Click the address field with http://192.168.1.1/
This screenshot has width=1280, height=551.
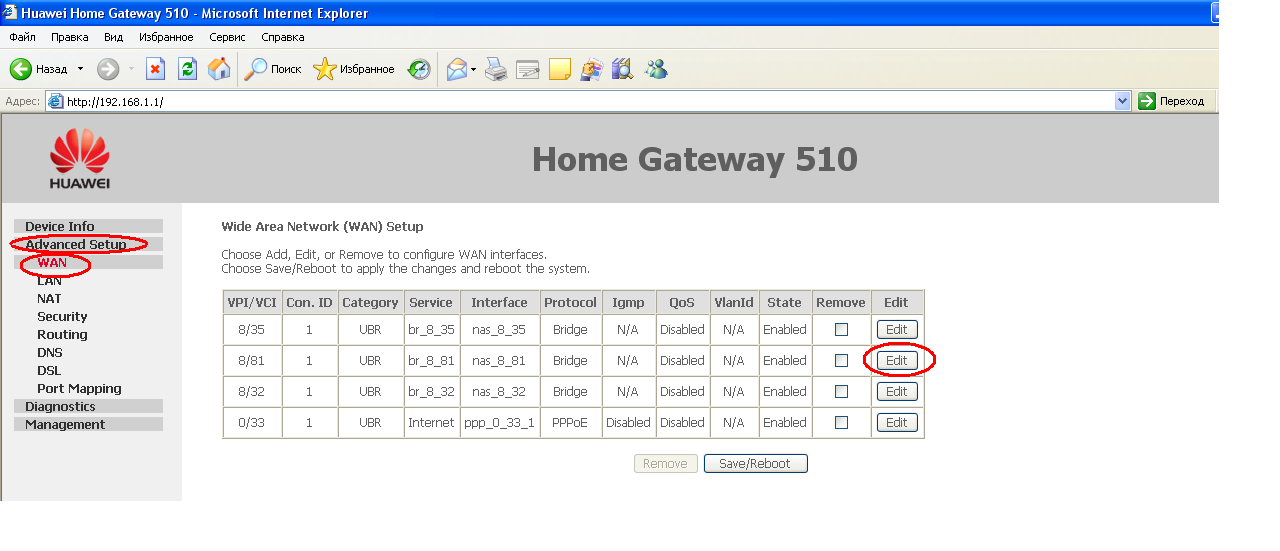coord(588,101)
